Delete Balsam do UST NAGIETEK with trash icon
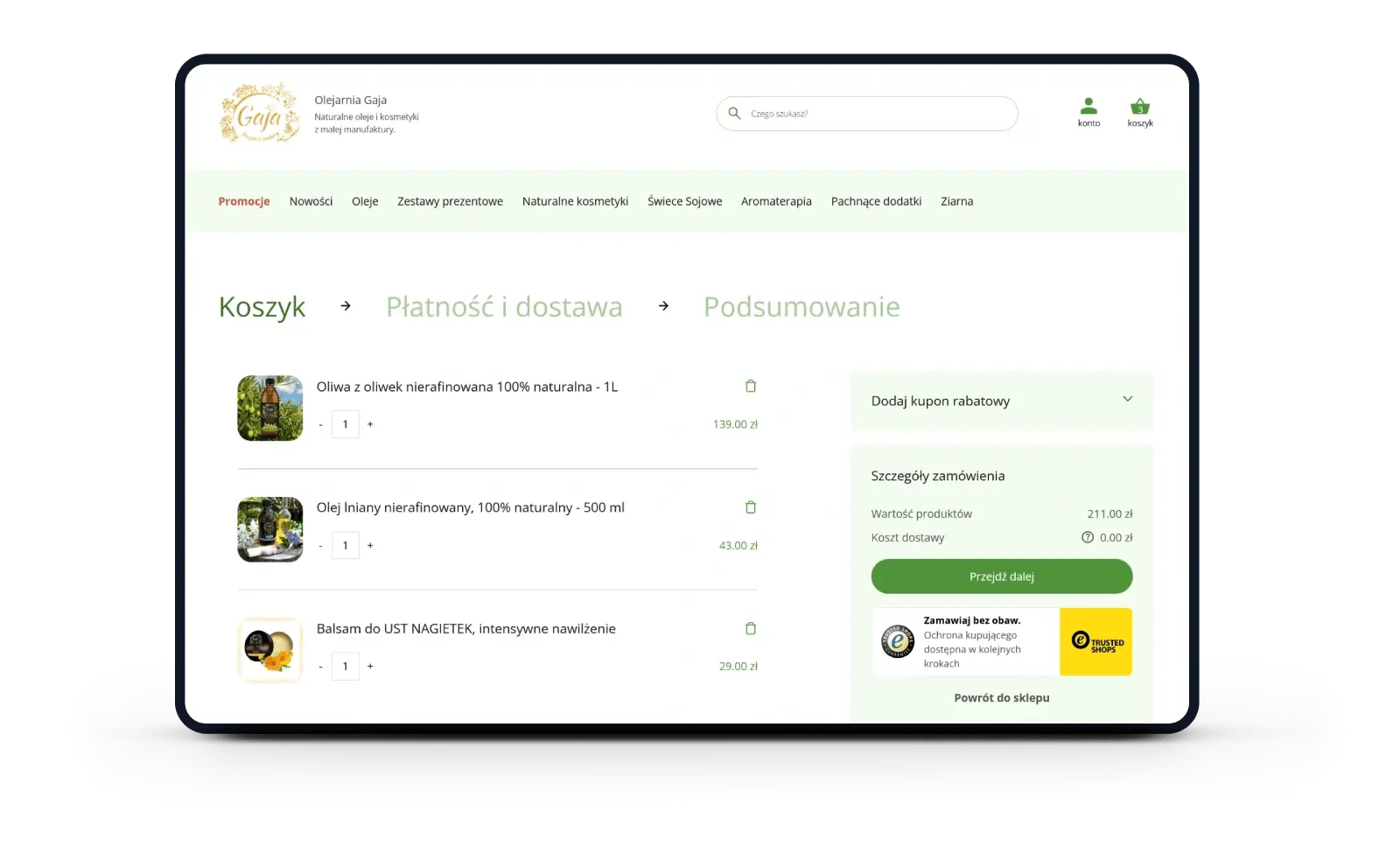The height and width of the screenshot is (853, 1400). [x=750, y=627]
